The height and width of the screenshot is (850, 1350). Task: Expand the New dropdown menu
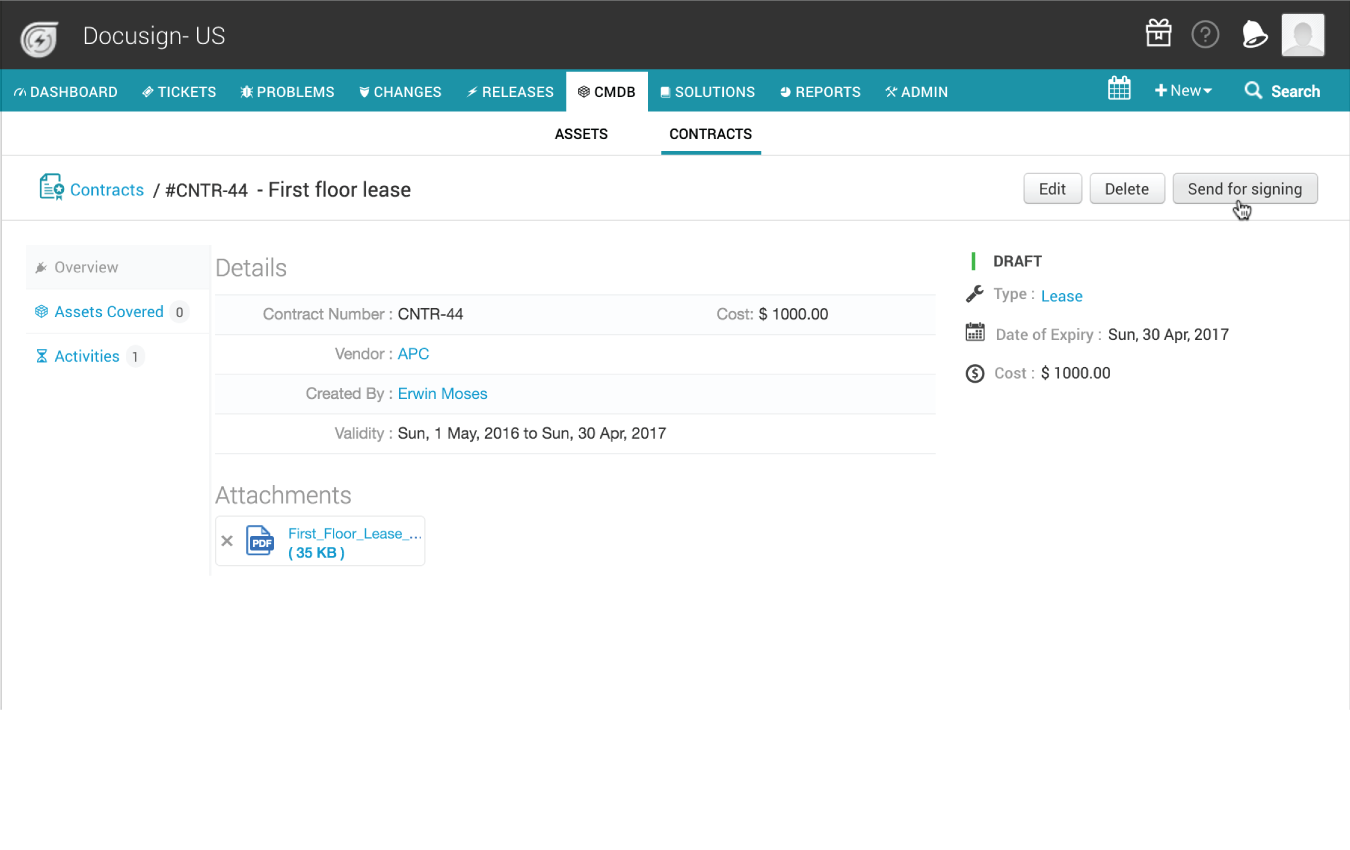coord(1183,91)
